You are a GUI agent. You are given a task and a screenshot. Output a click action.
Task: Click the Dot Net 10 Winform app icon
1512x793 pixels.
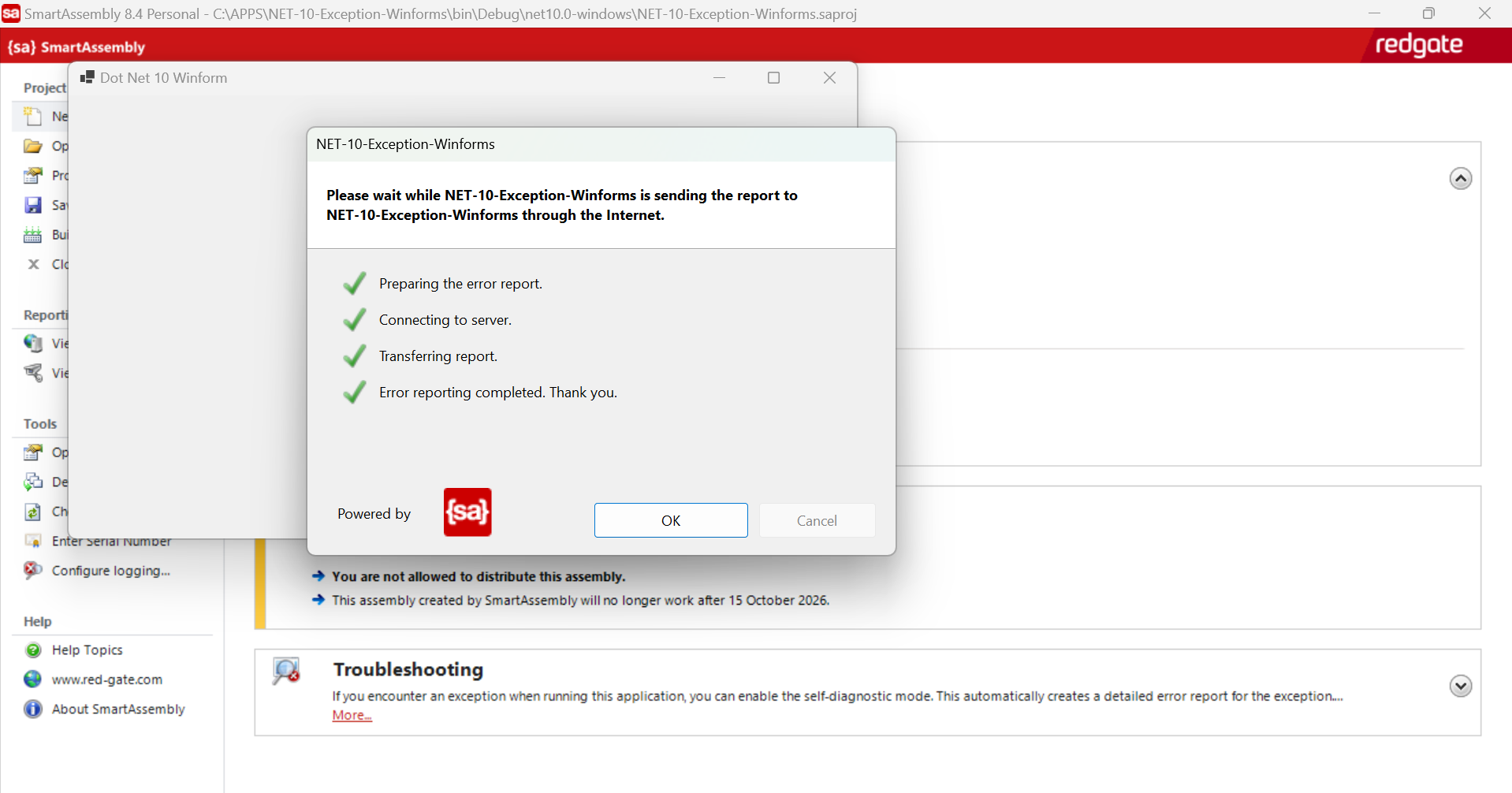pos(87,77)
